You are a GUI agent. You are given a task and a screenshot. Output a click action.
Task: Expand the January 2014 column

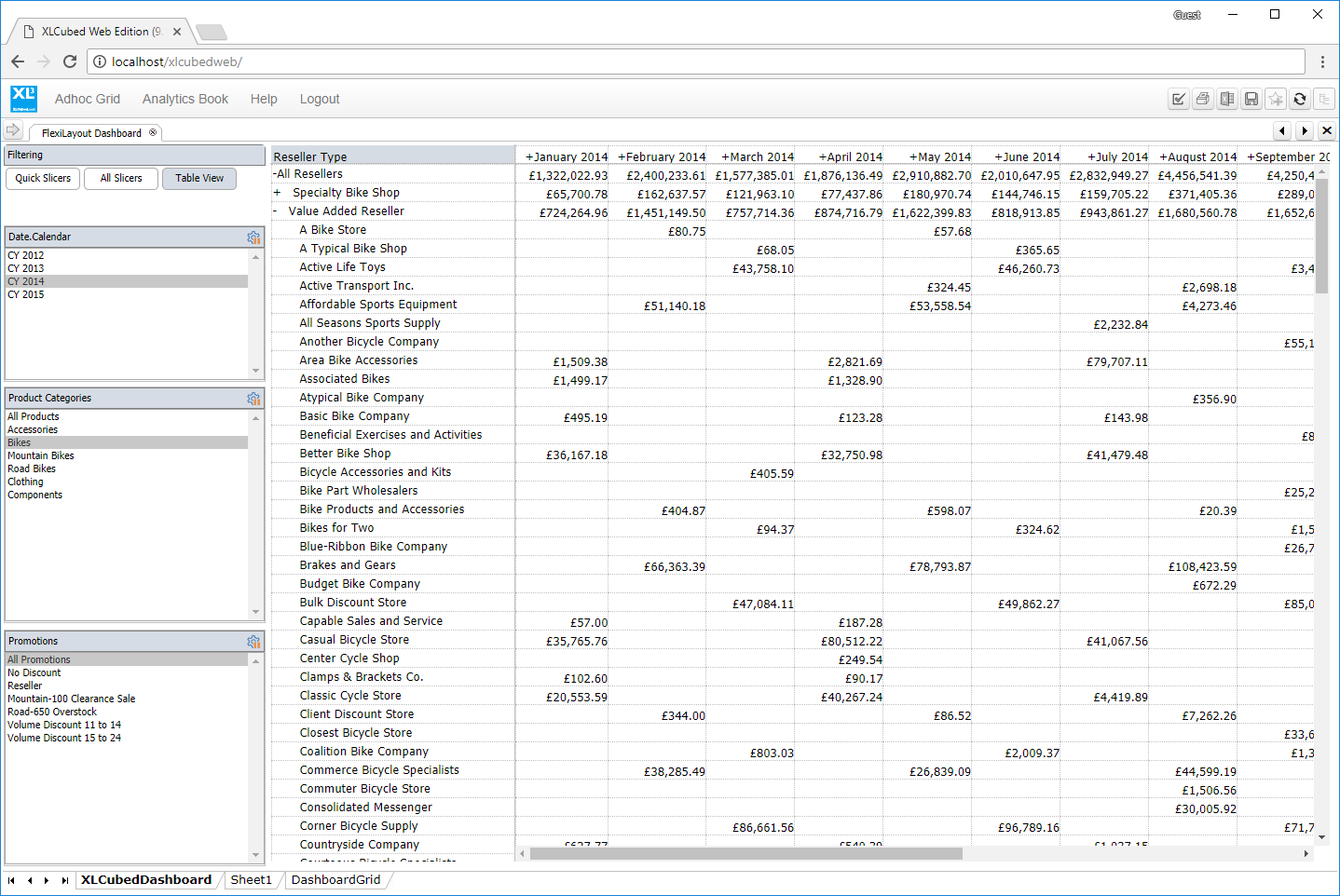click(x=529, y=157)
